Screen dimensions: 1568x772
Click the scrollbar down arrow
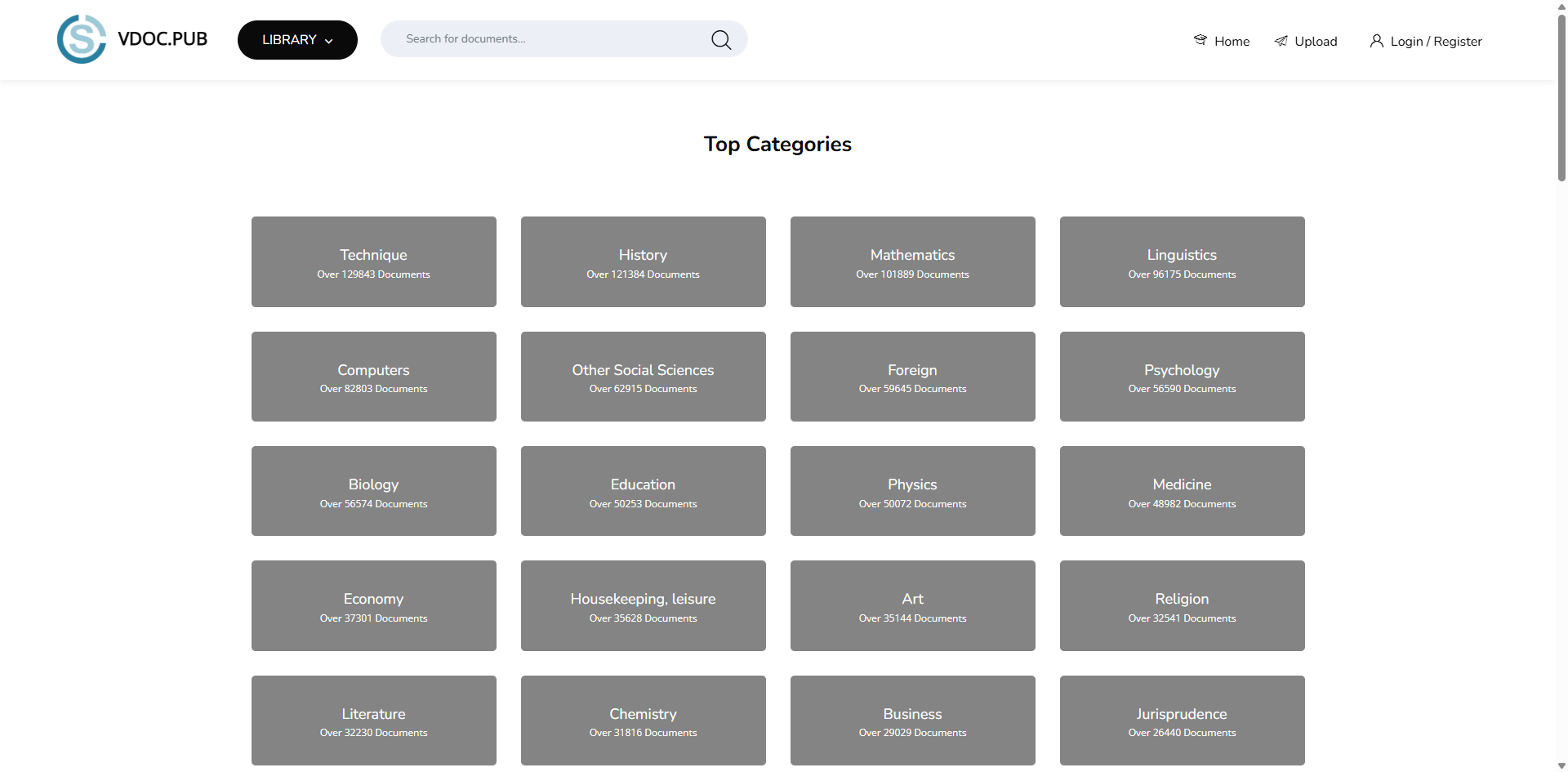pyautogui.click(x=1561, y=765)
